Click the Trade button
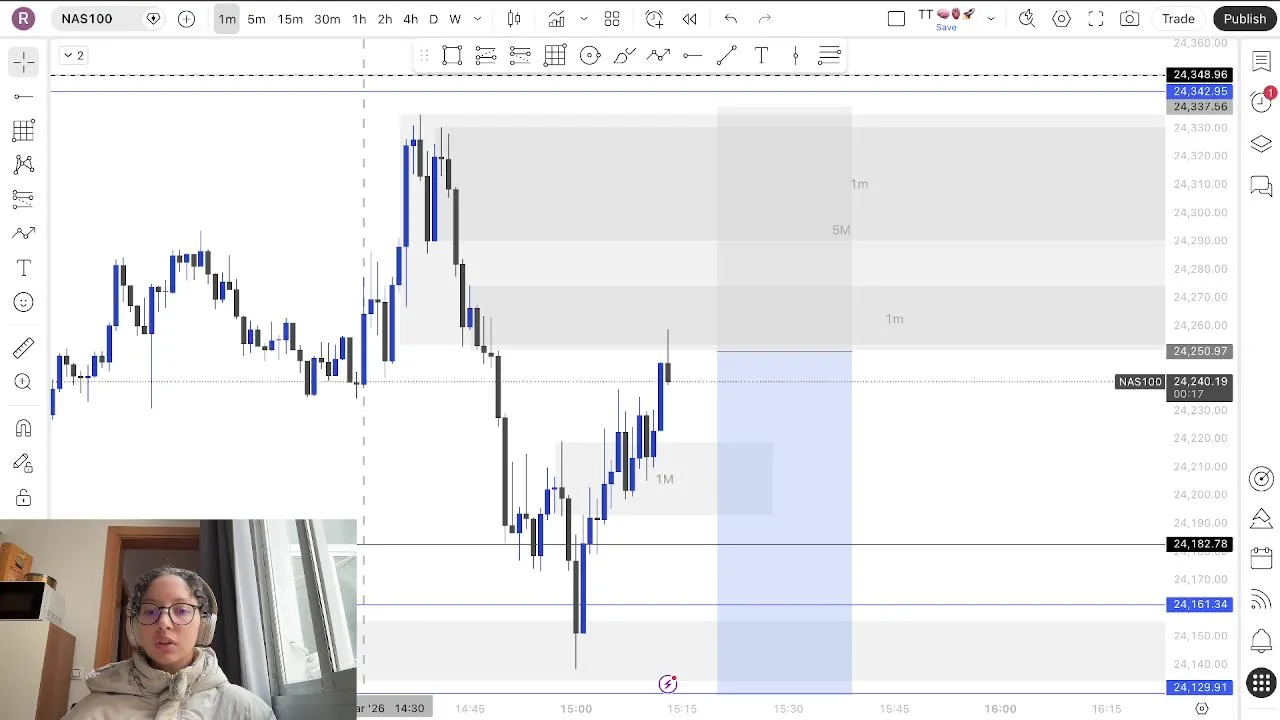Screen dimensions: 1280x720 click(x=1178, y=19)
